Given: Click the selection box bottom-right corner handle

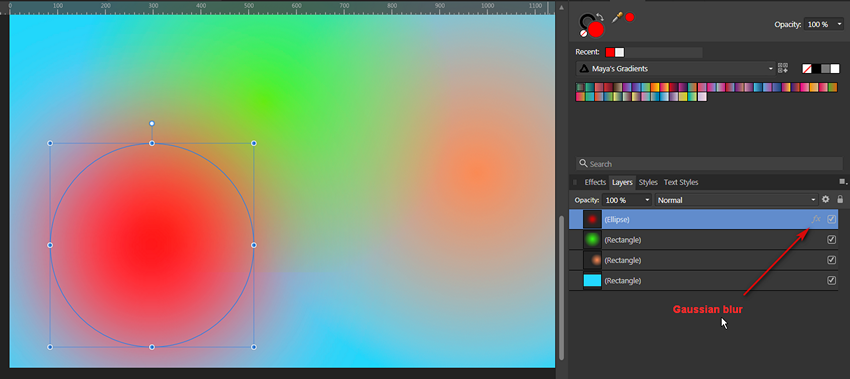Looking at the screenshot, I should [x=254, y=347].
